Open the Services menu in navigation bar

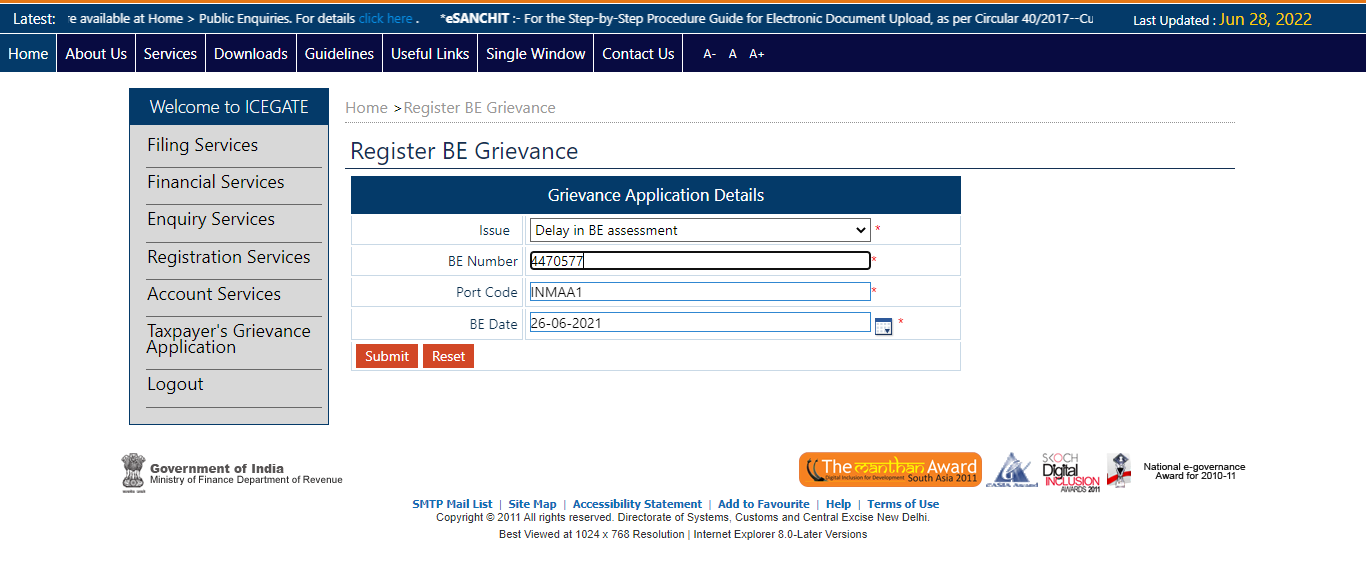point(170,54)
